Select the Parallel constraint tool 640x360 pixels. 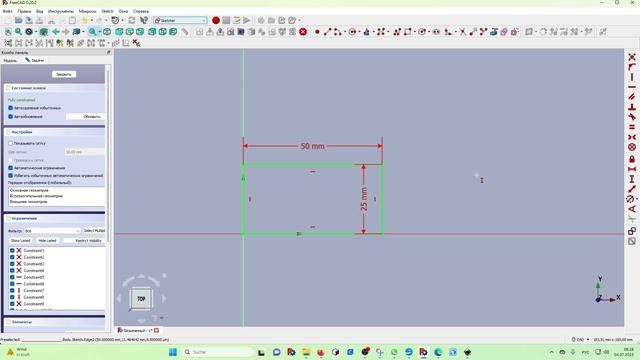[x=632, y=97]
